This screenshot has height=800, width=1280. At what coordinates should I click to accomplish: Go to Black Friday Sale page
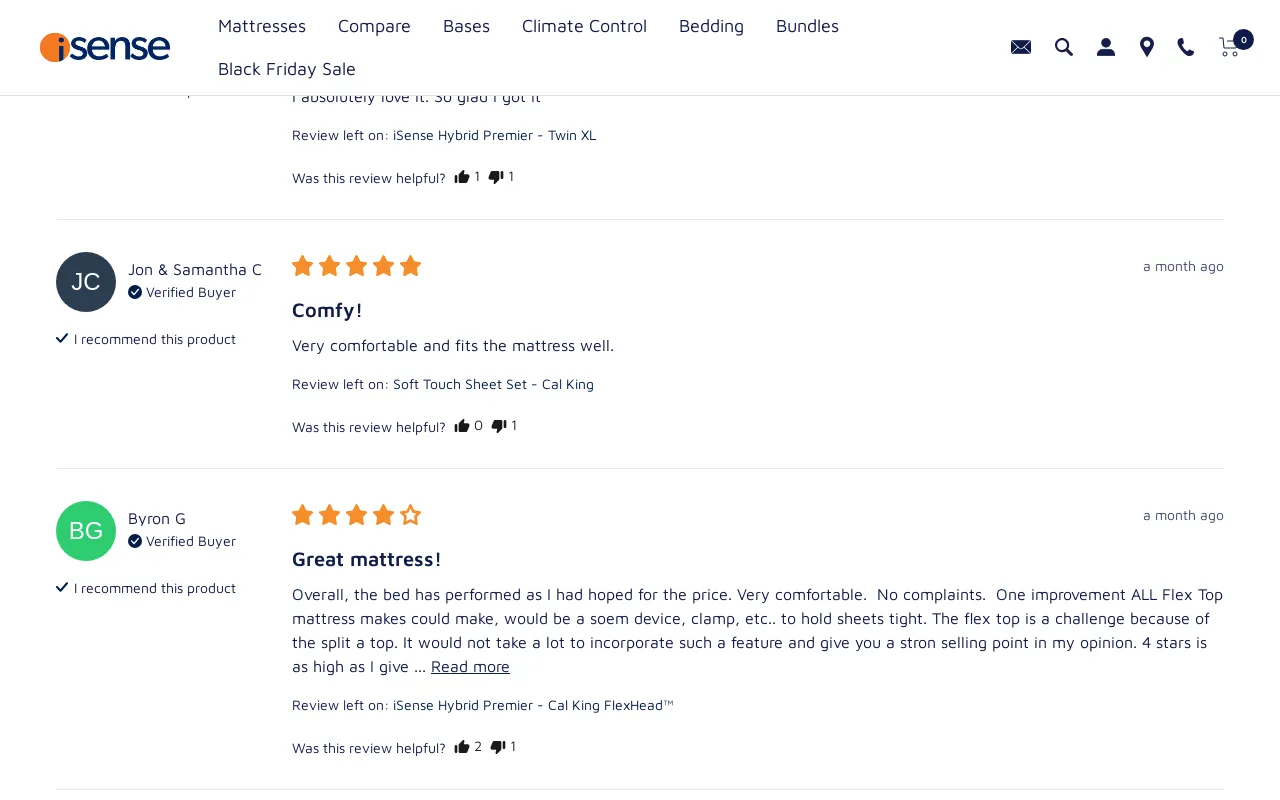pyautogui.click(x=287, y=69)
